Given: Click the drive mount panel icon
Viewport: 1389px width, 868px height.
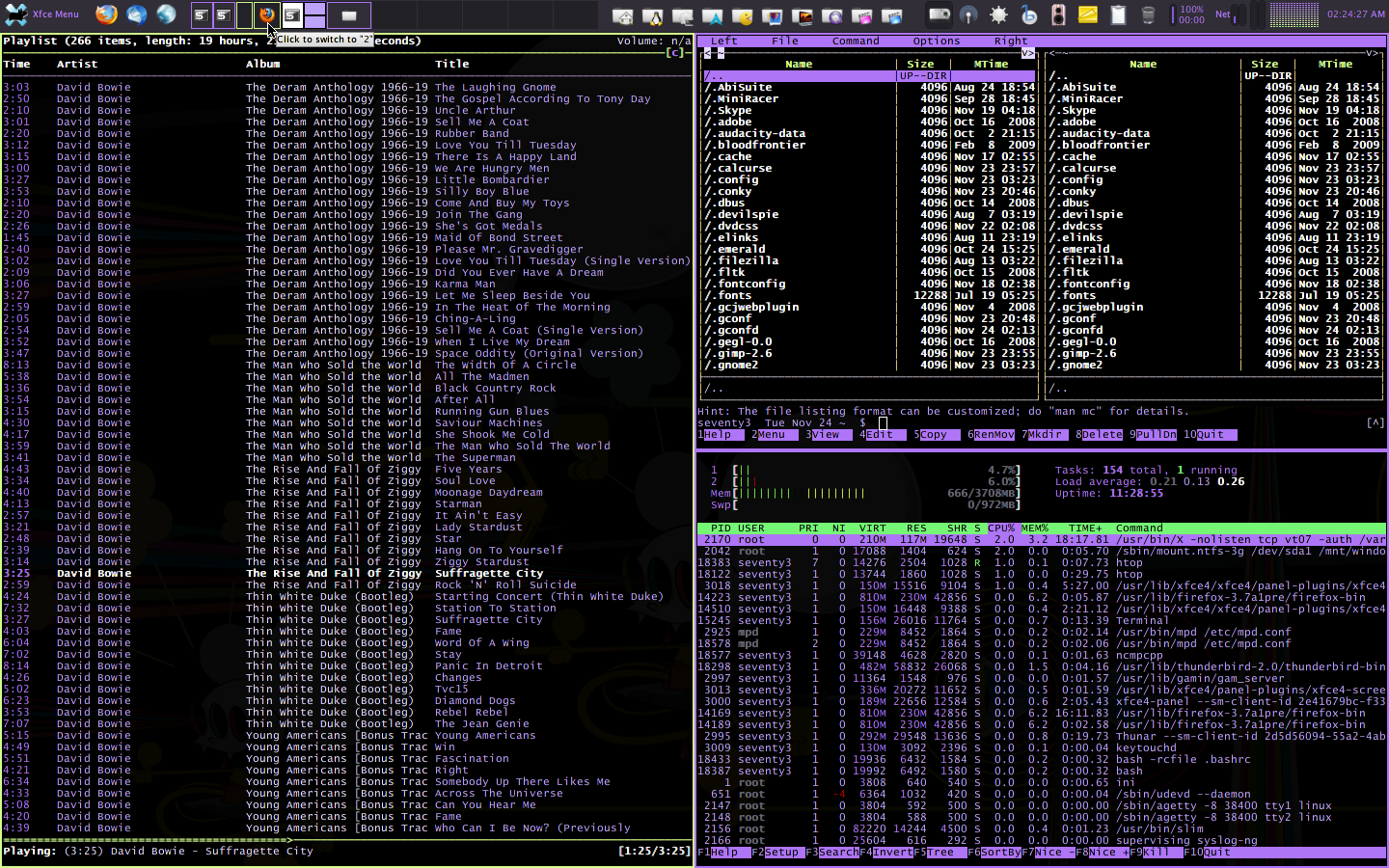Looking at the screenshot, I should (939, 14).
